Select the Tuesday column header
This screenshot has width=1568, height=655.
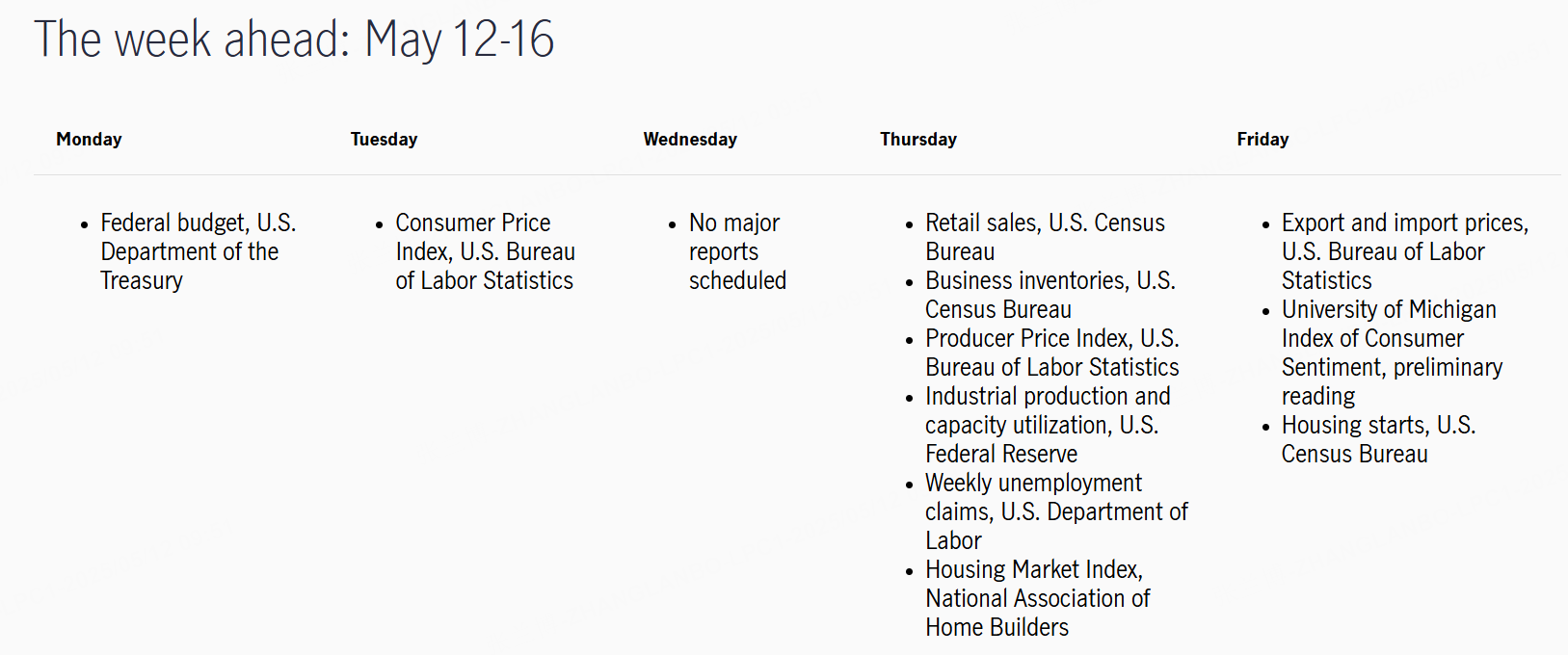coord(384,140)
